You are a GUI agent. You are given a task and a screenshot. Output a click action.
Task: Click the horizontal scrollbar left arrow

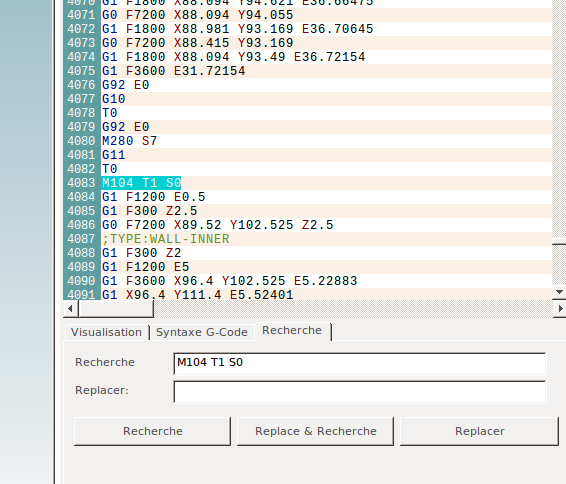coord(70,309)
